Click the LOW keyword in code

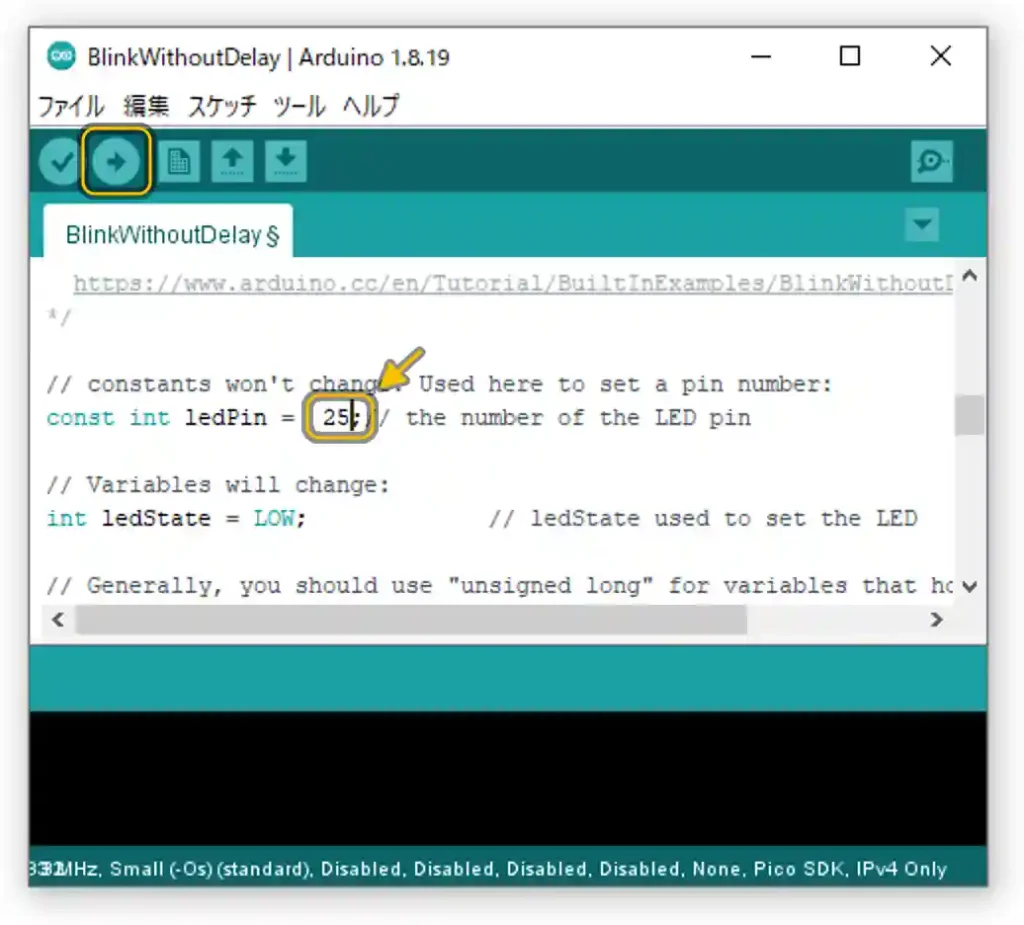pyautogui.click(x=274, y=519)
